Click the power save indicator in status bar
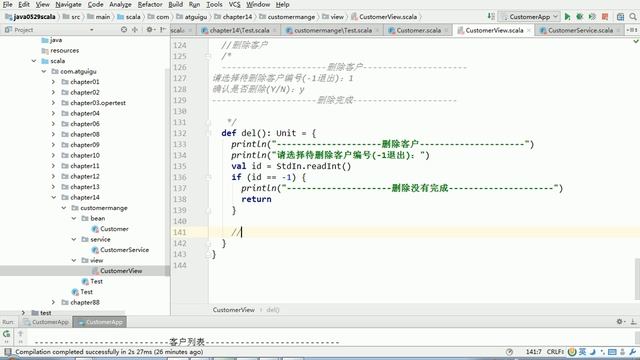The image size is (640, 360). [x=509, y=352]
